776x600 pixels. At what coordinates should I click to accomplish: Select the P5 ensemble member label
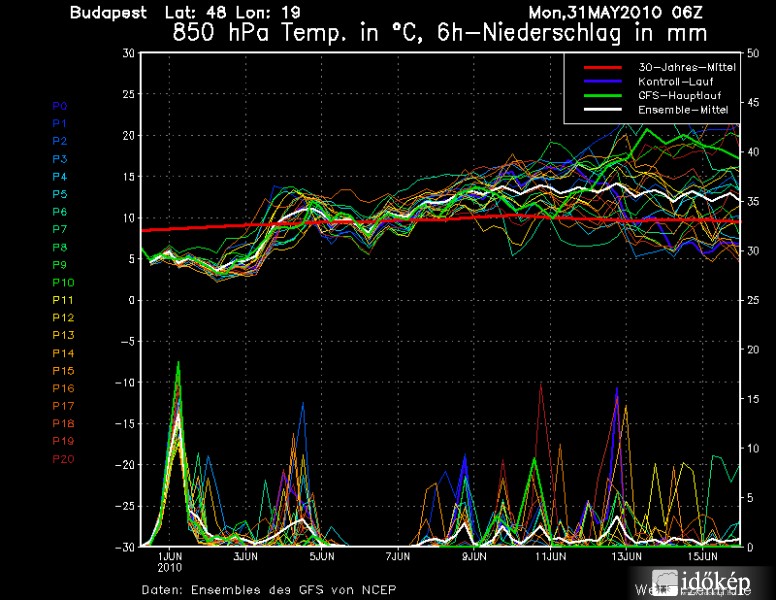[59, 194]
